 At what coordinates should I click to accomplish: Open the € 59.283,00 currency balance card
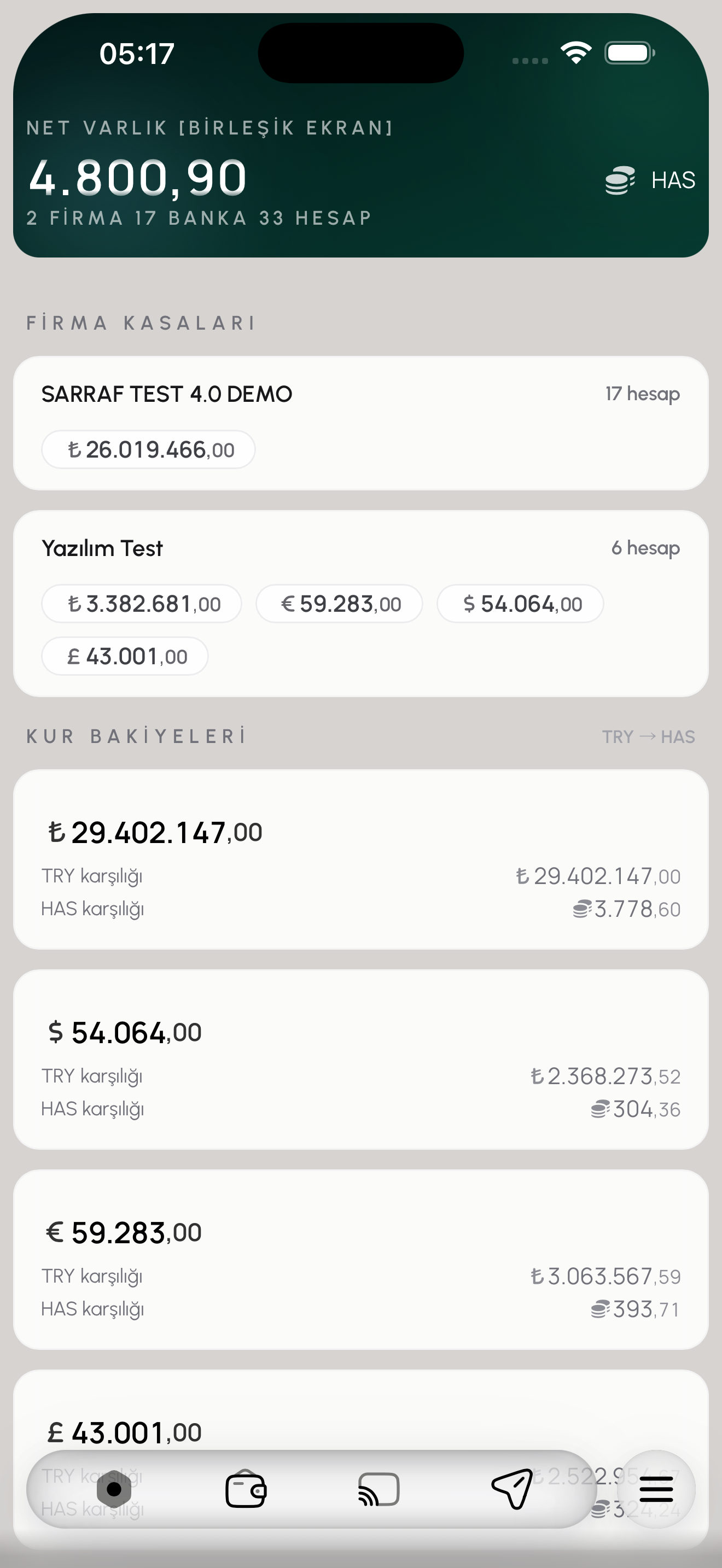[360, 1259]
